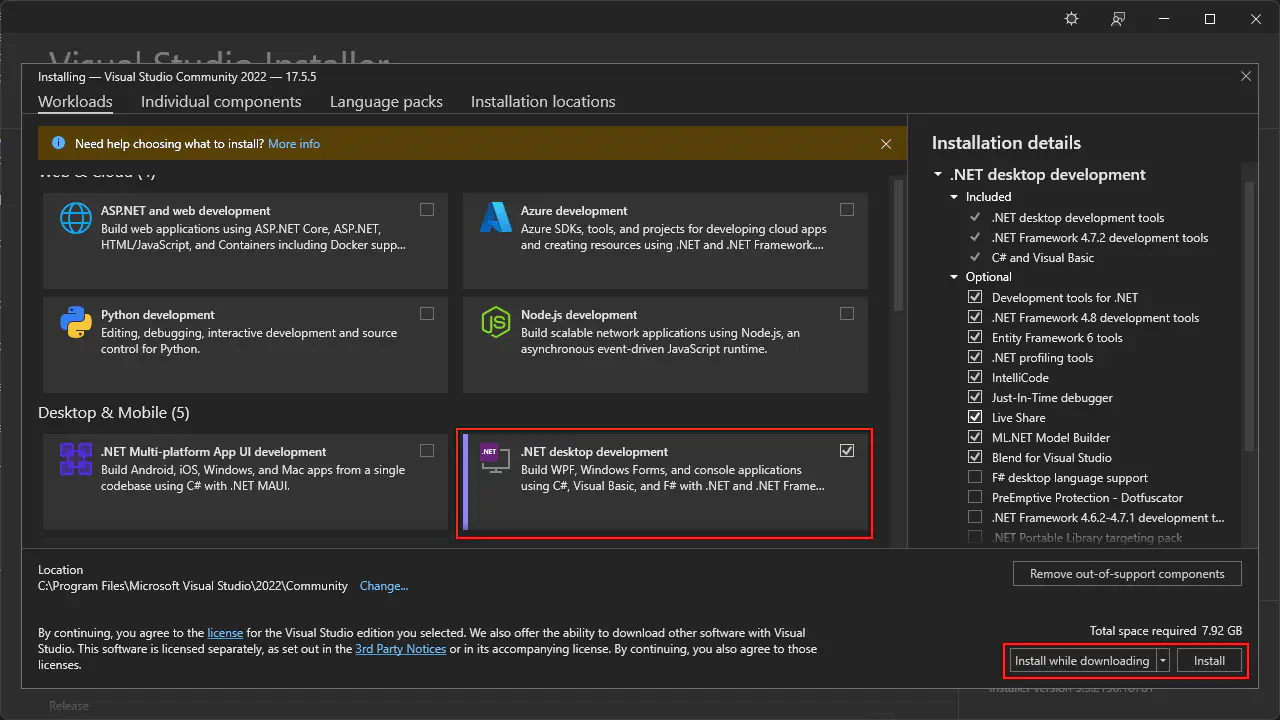Image resolution: width=1280 pixels, height=720 pixels.
Task: Open the 3rd Party Notices link
Action: pos(401,649)
